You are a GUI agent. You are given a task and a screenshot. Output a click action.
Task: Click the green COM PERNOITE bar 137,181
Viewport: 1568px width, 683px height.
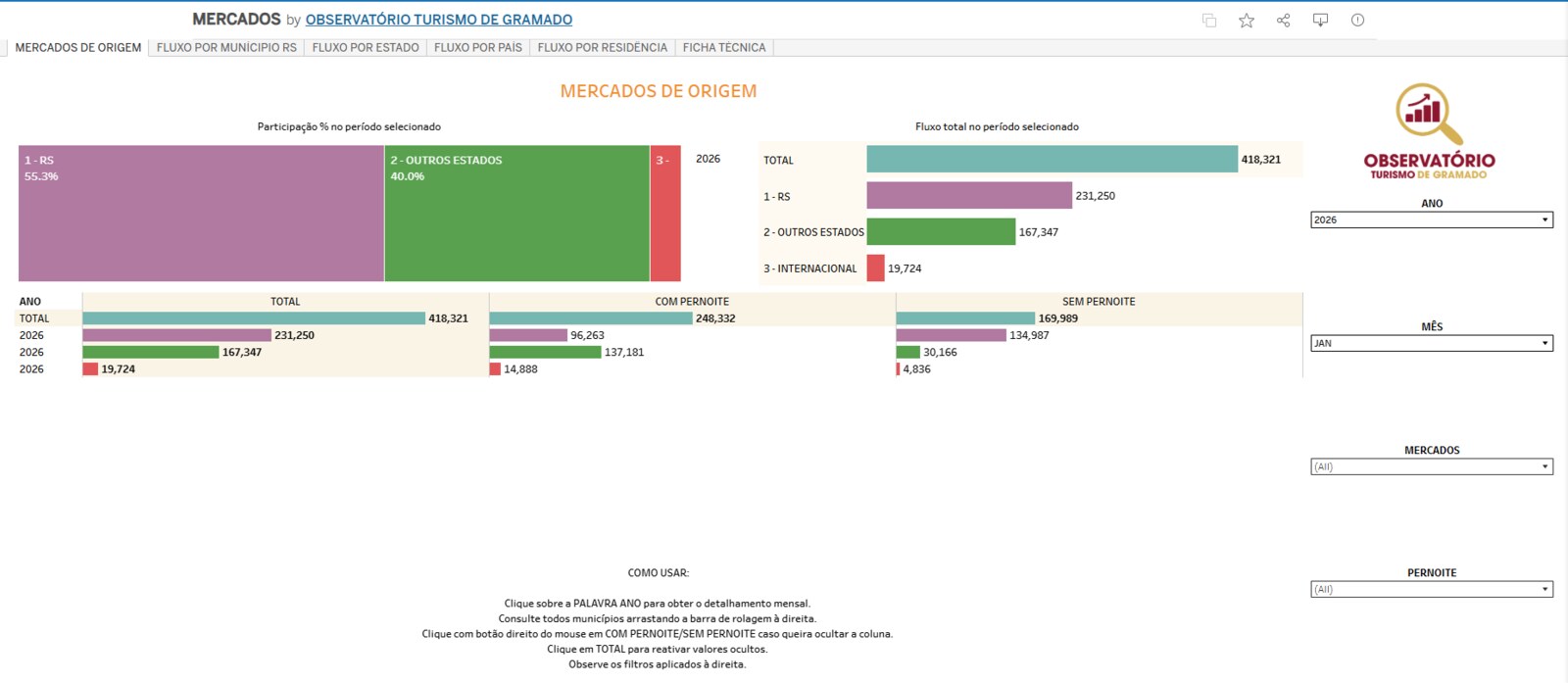545,352
